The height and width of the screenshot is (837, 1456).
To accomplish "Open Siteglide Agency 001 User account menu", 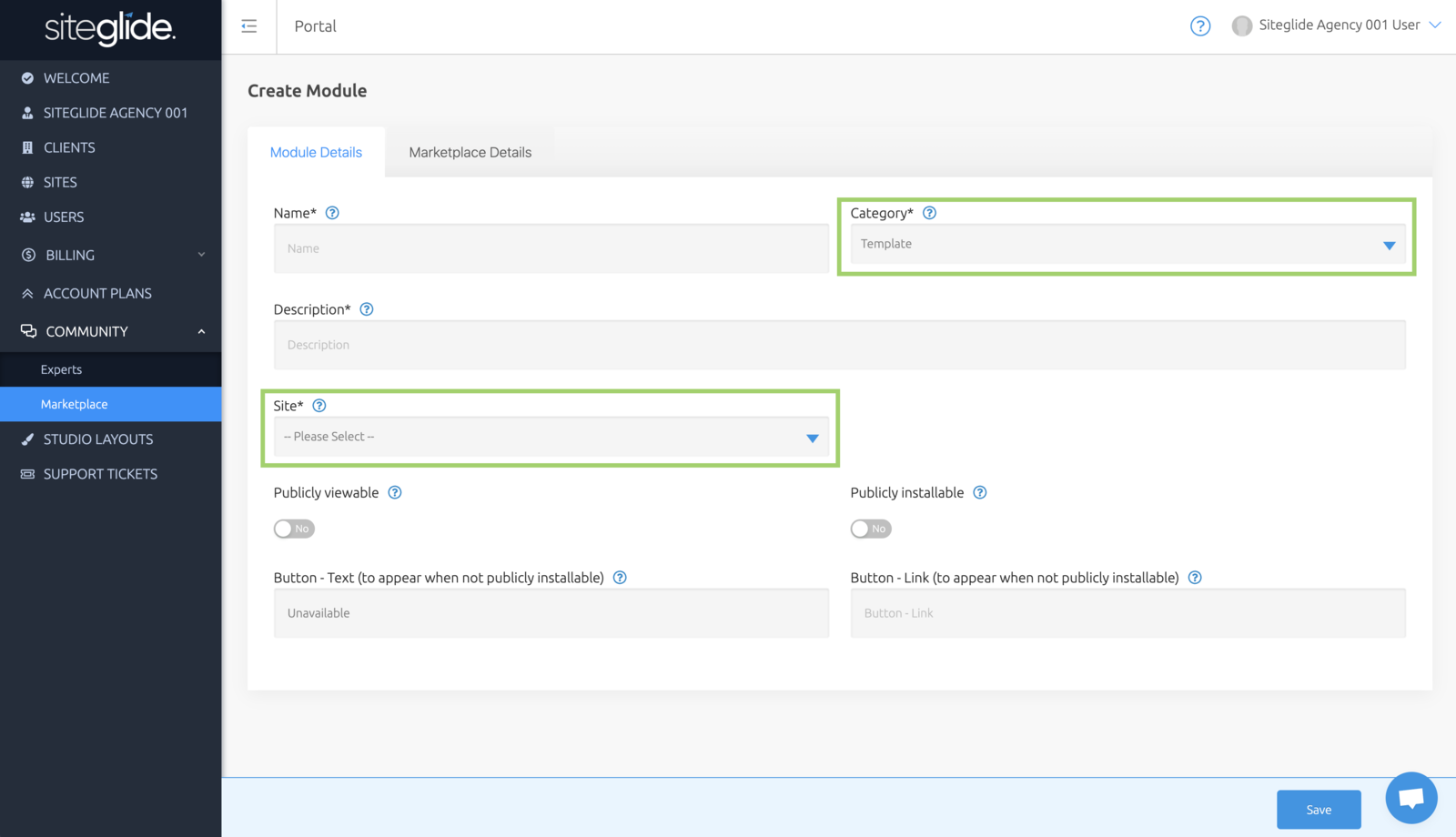I will coord(1337,25).
